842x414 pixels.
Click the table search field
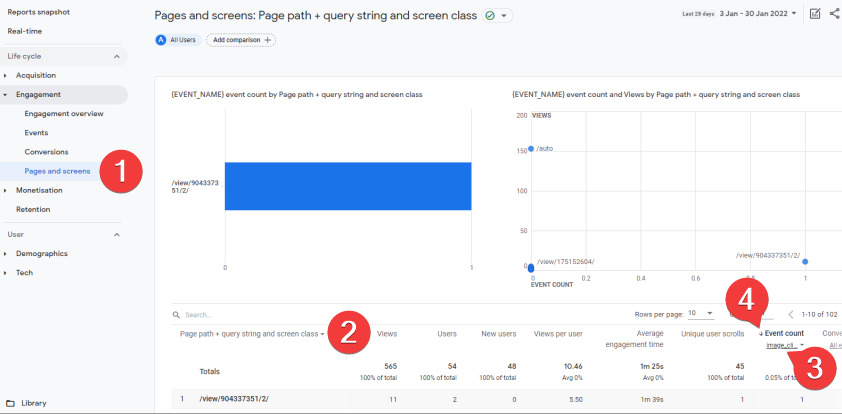[x=300, y=314]
